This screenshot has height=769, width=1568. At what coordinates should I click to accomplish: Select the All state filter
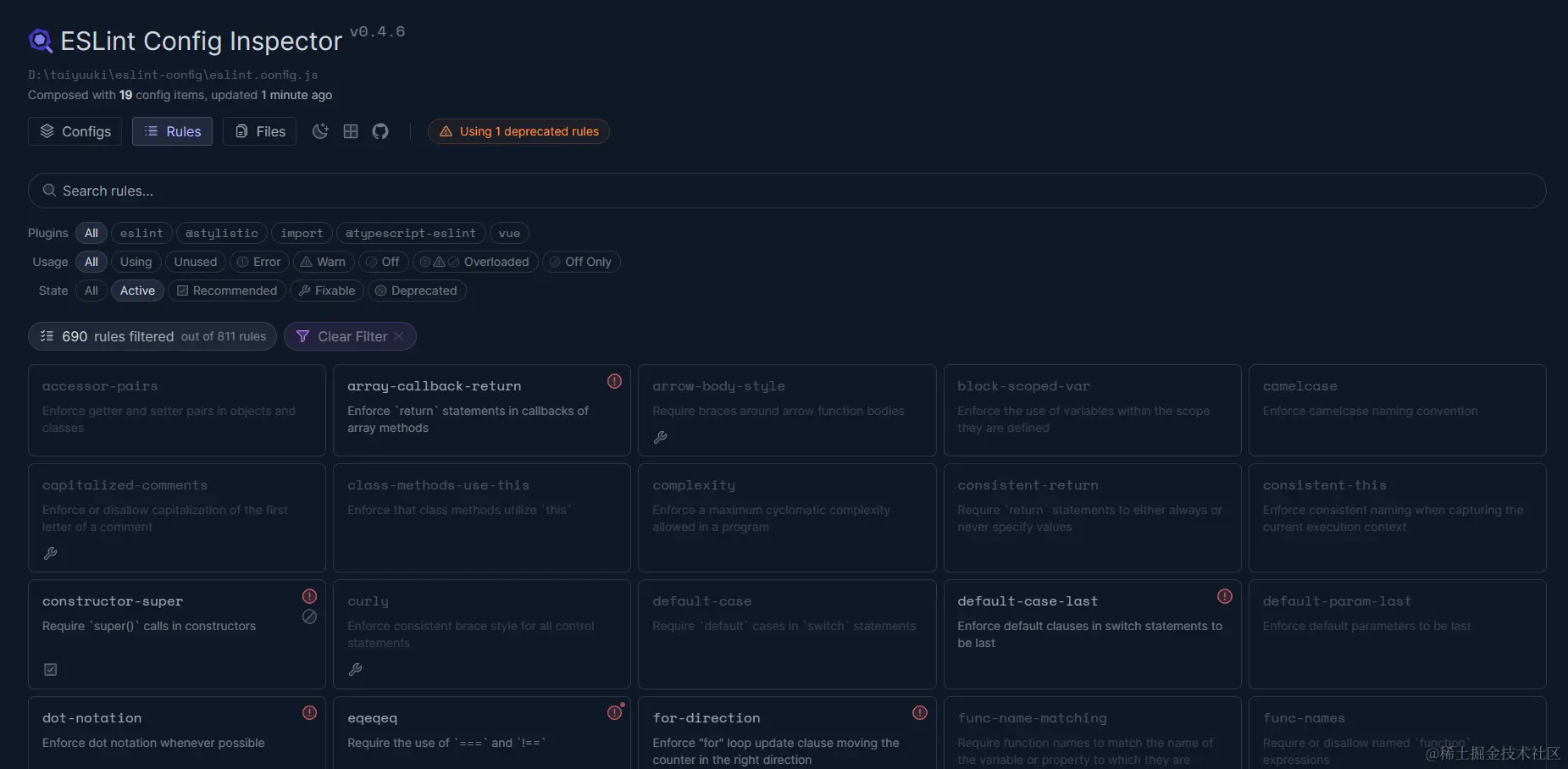(x=91, y=290)
